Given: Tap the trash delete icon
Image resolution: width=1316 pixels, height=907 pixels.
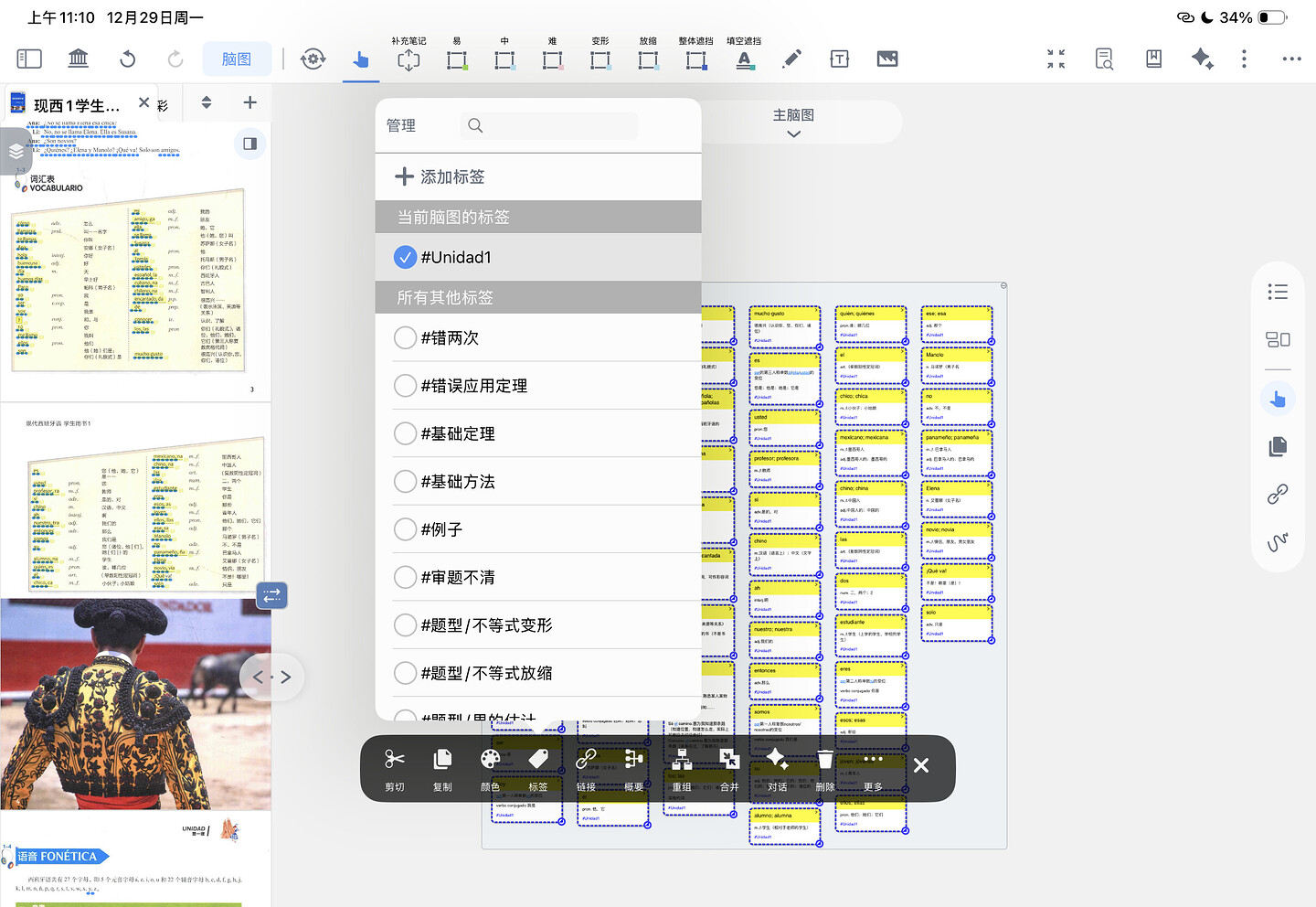Looking at the screenshot, I should [824, 761].
